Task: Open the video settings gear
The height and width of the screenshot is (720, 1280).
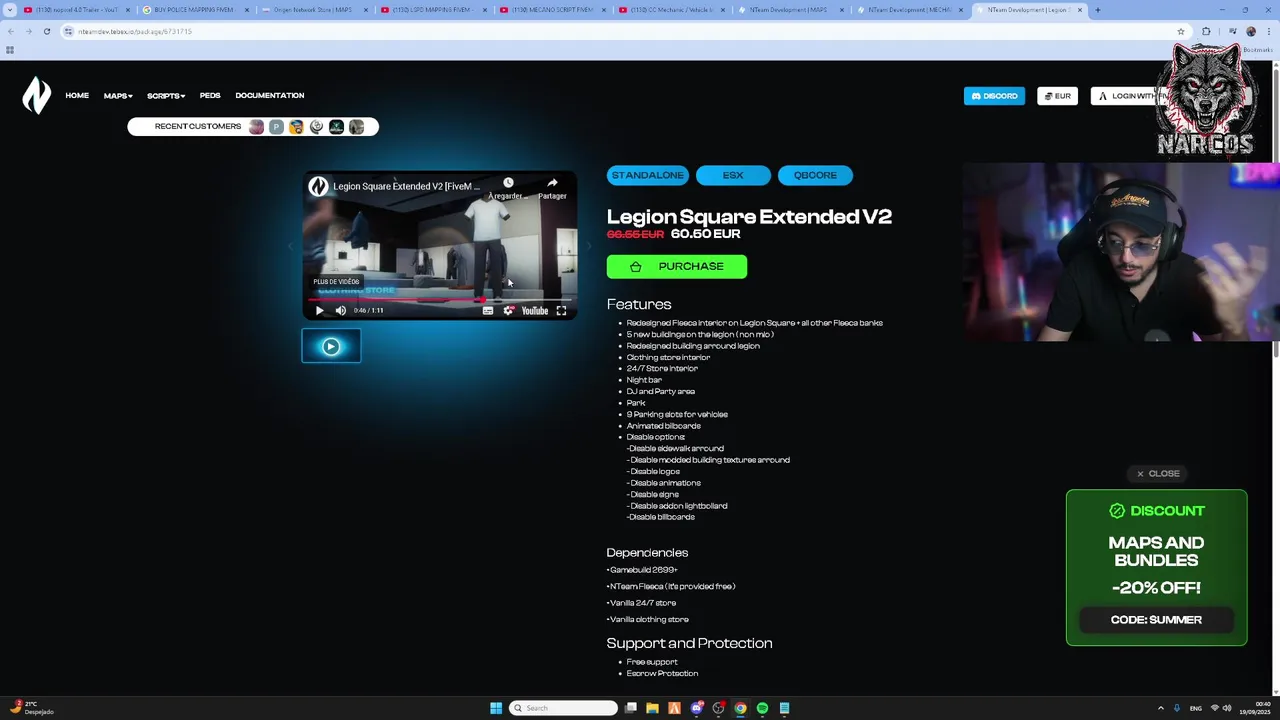Action: (508, 310)
